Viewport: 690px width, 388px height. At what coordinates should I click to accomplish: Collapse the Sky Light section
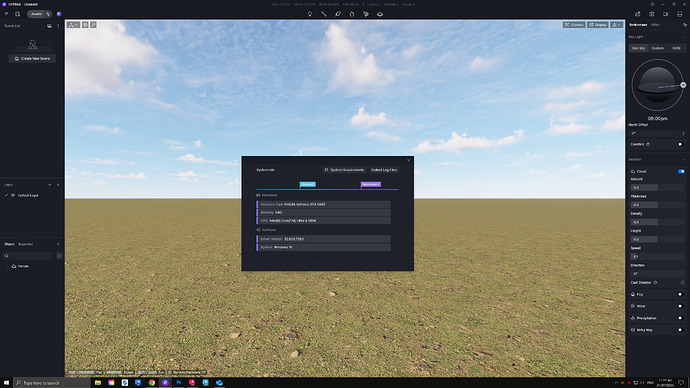point(684,37)
